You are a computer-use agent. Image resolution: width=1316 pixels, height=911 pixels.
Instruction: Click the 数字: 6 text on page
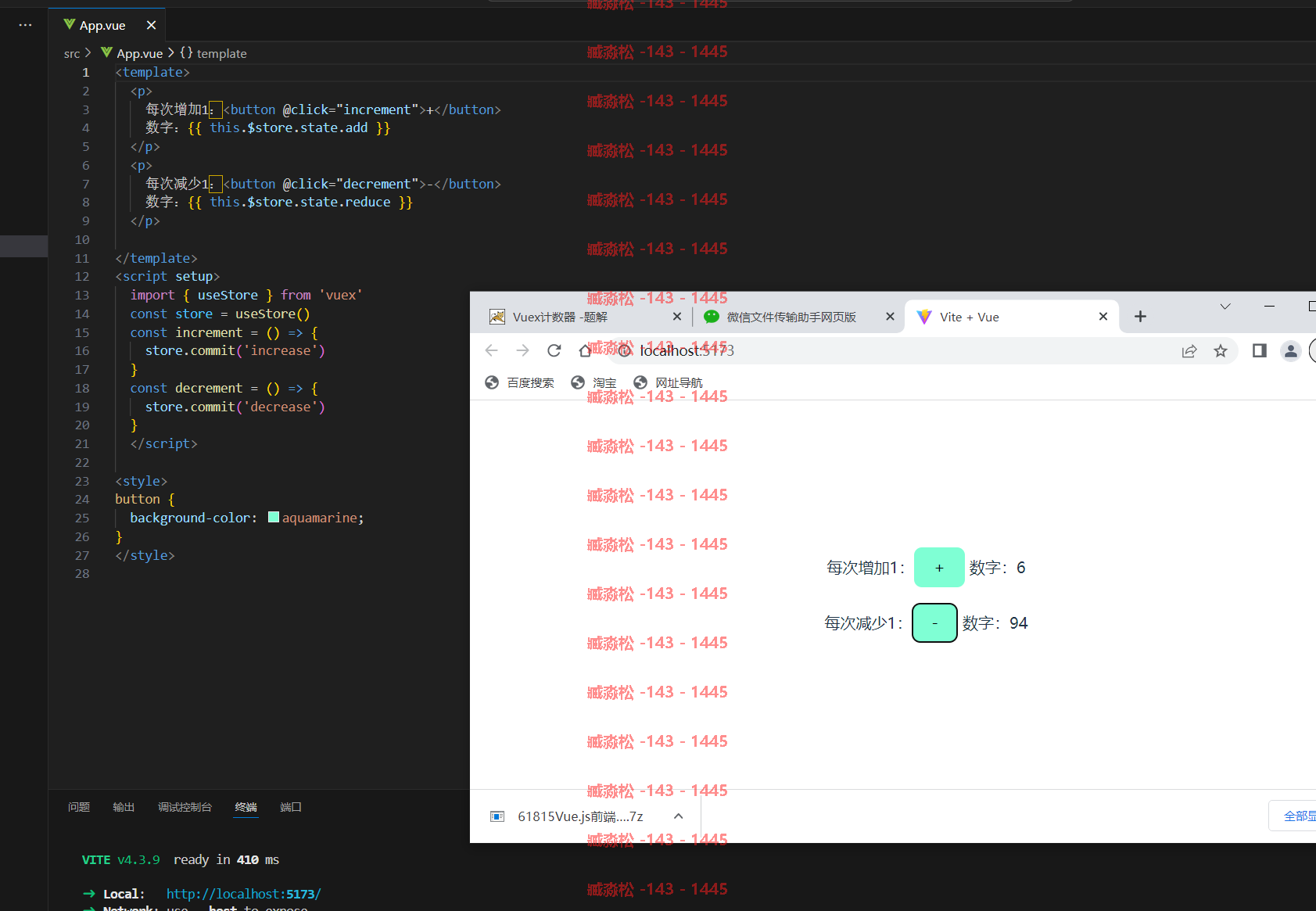998,568
